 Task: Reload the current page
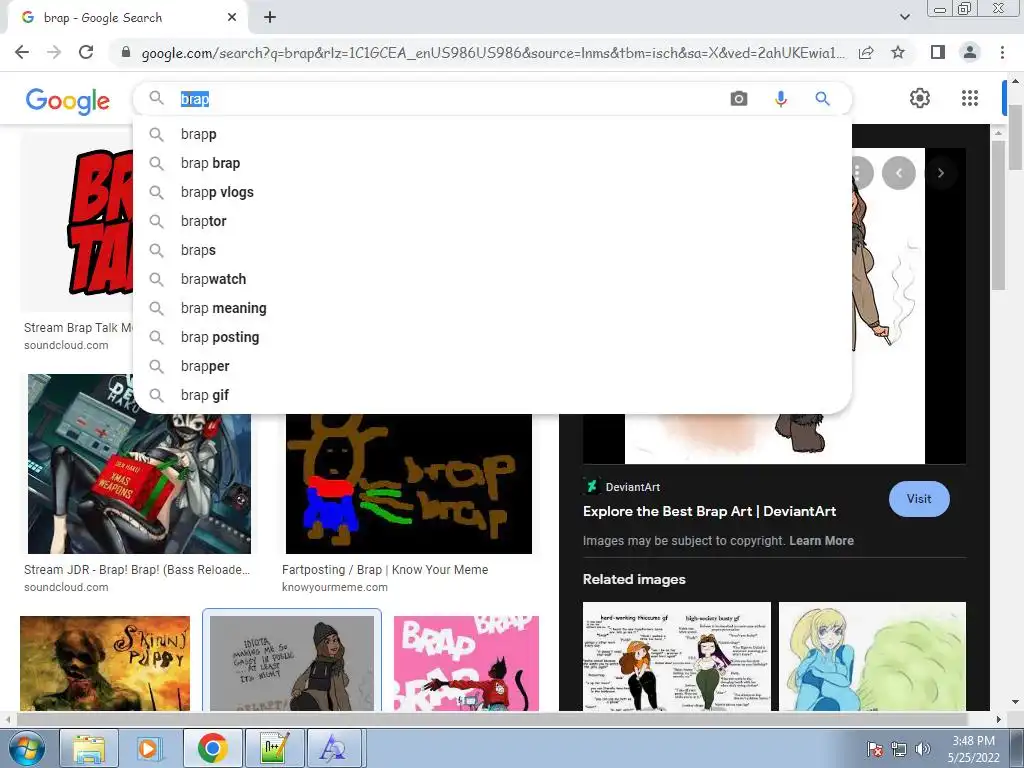pos(86,52)
